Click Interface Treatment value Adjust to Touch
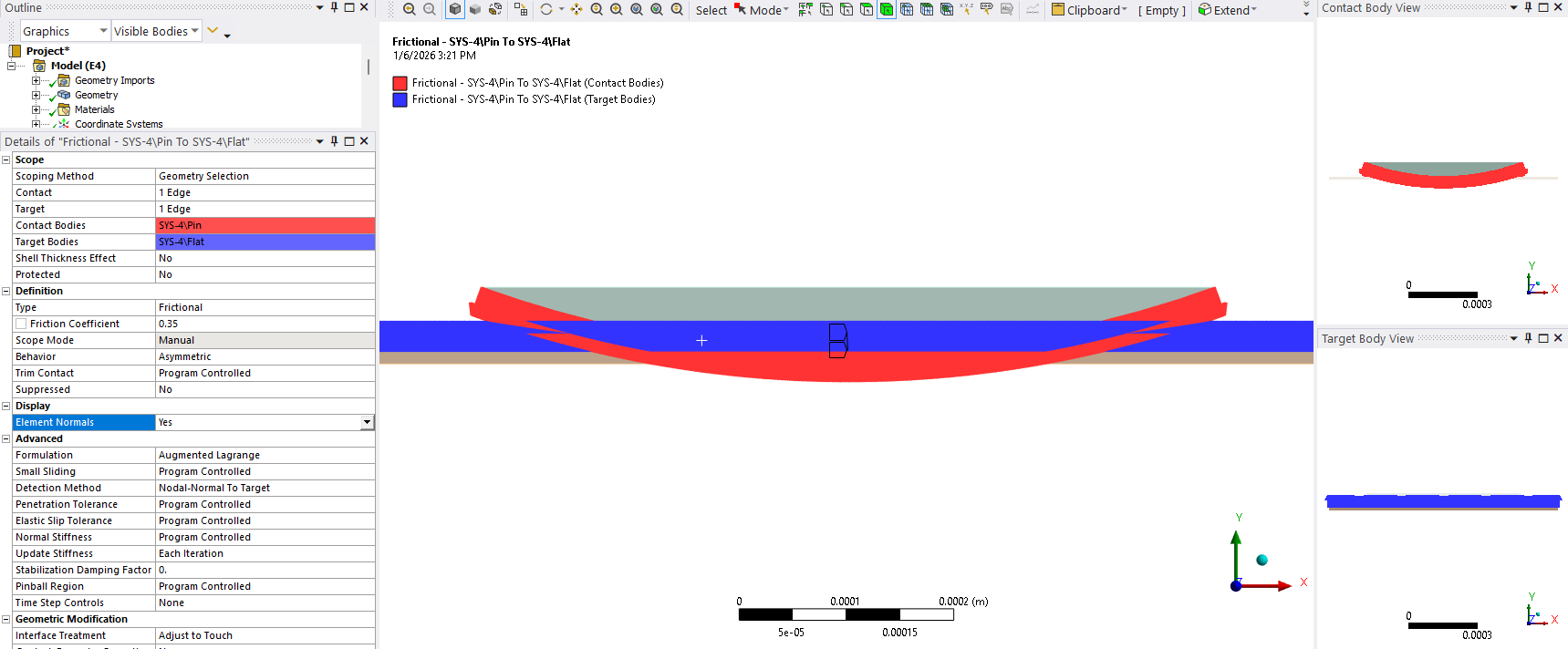The width and height of the screenshot is (1568, 649). coord(265,635)
